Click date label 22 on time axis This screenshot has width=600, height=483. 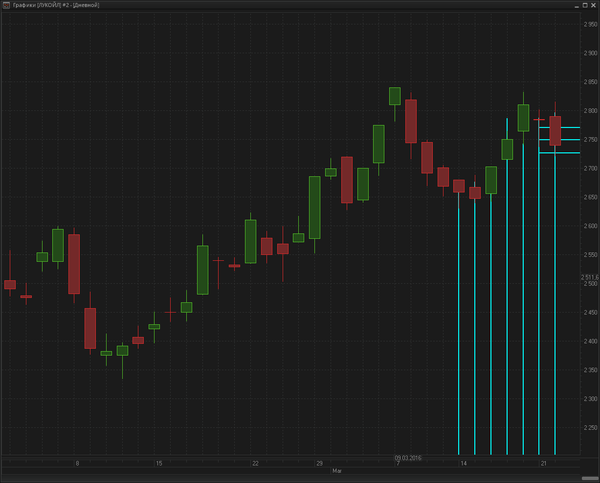(255, 463)
